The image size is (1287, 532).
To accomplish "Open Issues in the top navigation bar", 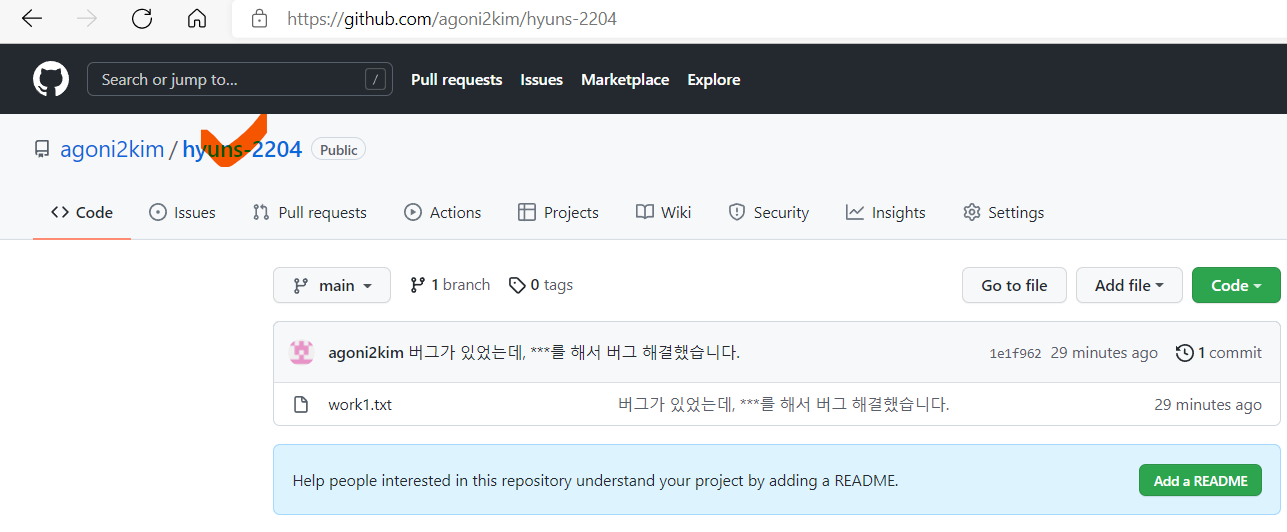I will 541,80.
